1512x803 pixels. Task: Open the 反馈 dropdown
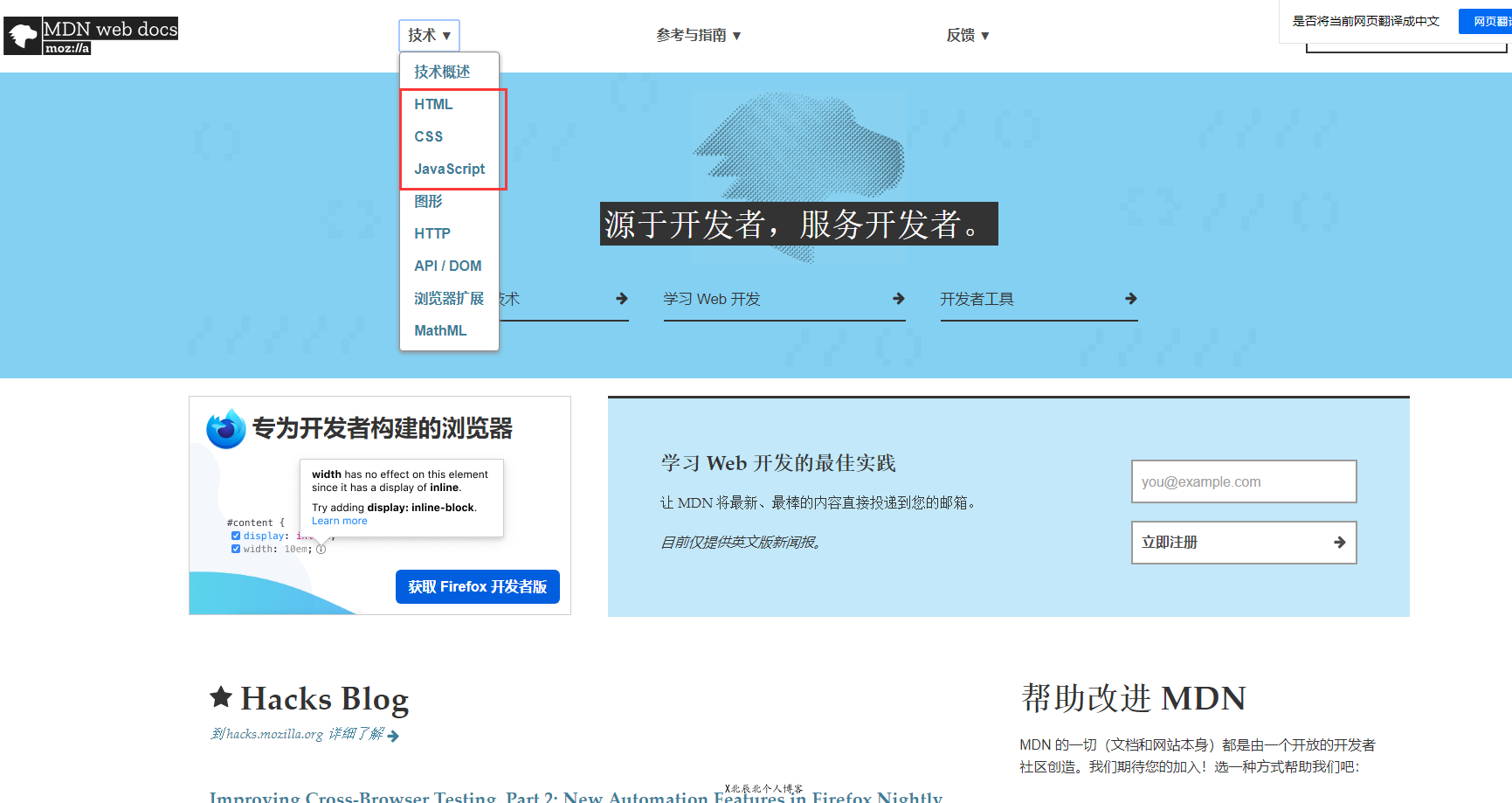click(966, 35)
